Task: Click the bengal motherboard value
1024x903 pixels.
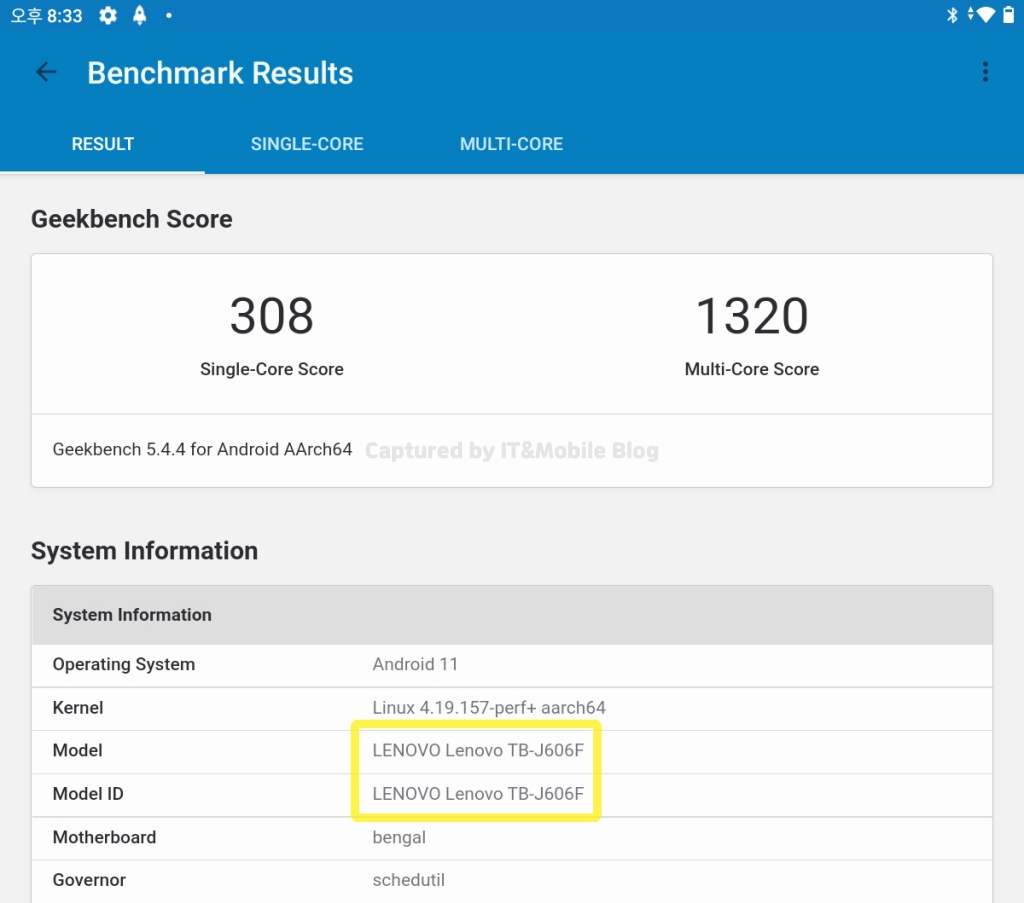Action: coord(399,838)
